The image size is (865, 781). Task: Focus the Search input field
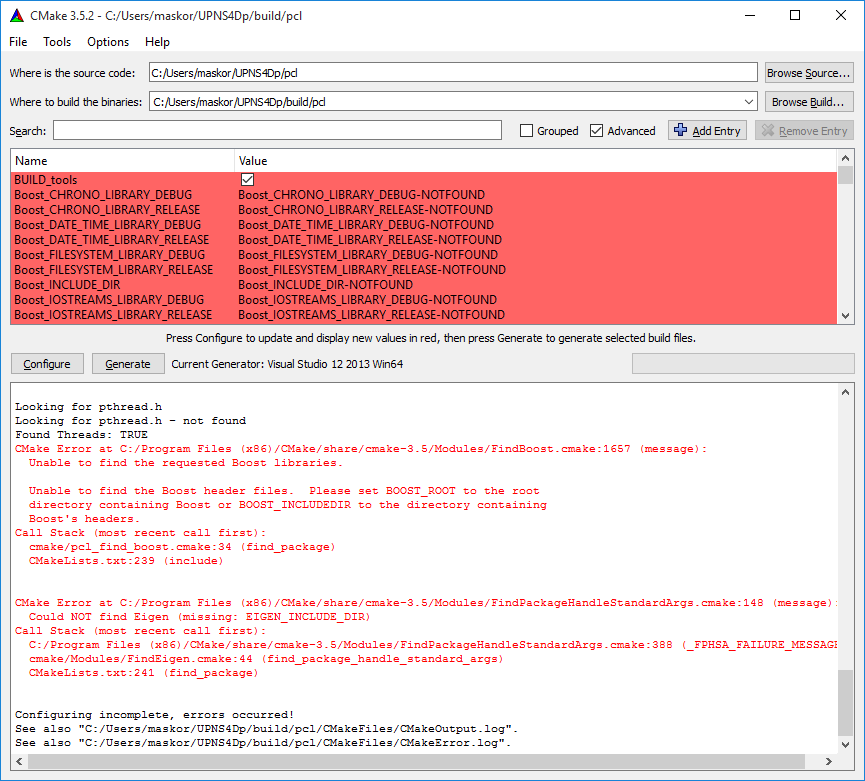277,131
